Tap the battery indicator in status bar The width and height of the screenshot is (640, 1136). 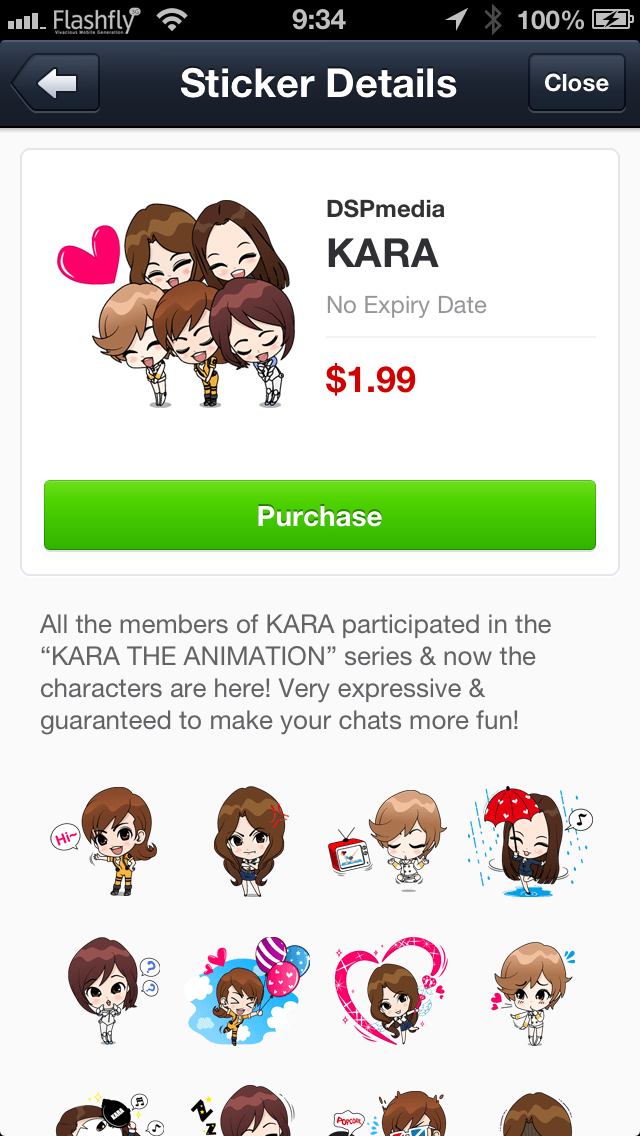612,20
